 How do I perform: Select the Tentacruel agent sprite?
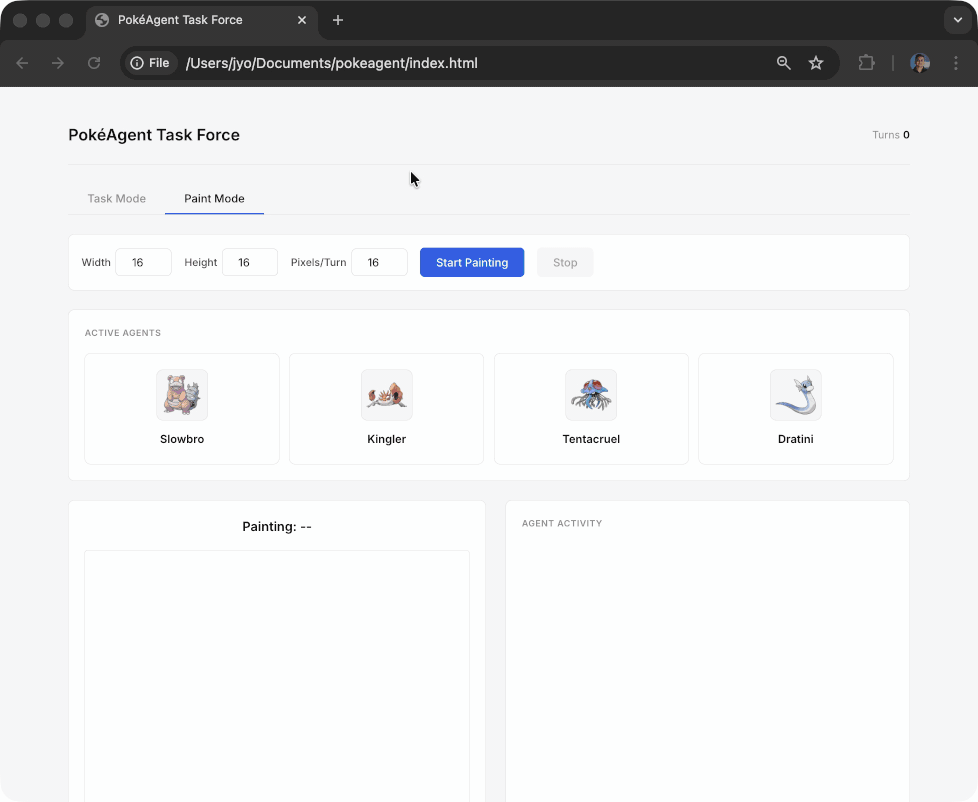[x=591, y=395]
